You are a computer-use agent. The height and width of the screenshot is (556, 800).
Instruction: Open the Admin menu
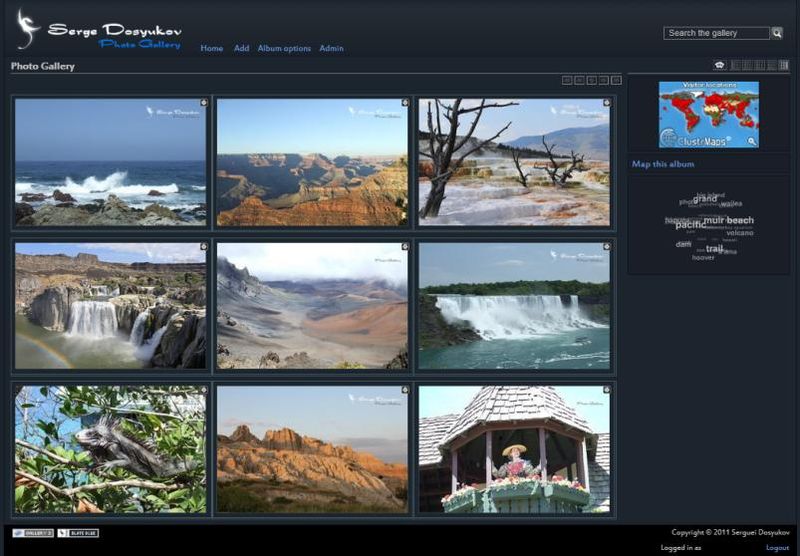pos(331,48)
